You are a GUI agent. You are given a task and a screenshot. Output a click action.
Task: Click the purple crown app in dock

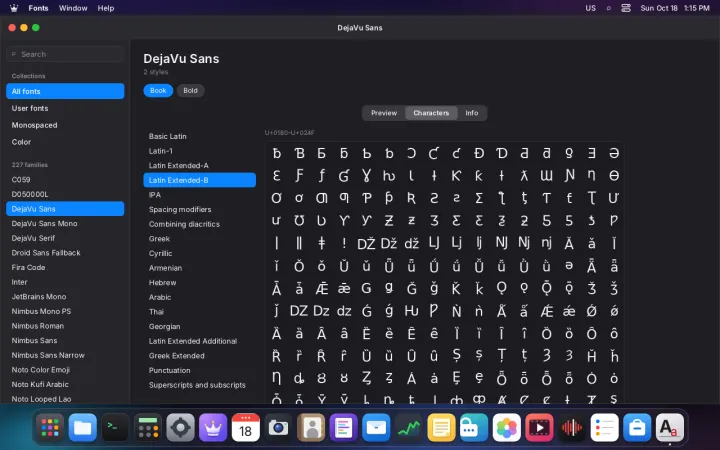[x=213, y=428]
